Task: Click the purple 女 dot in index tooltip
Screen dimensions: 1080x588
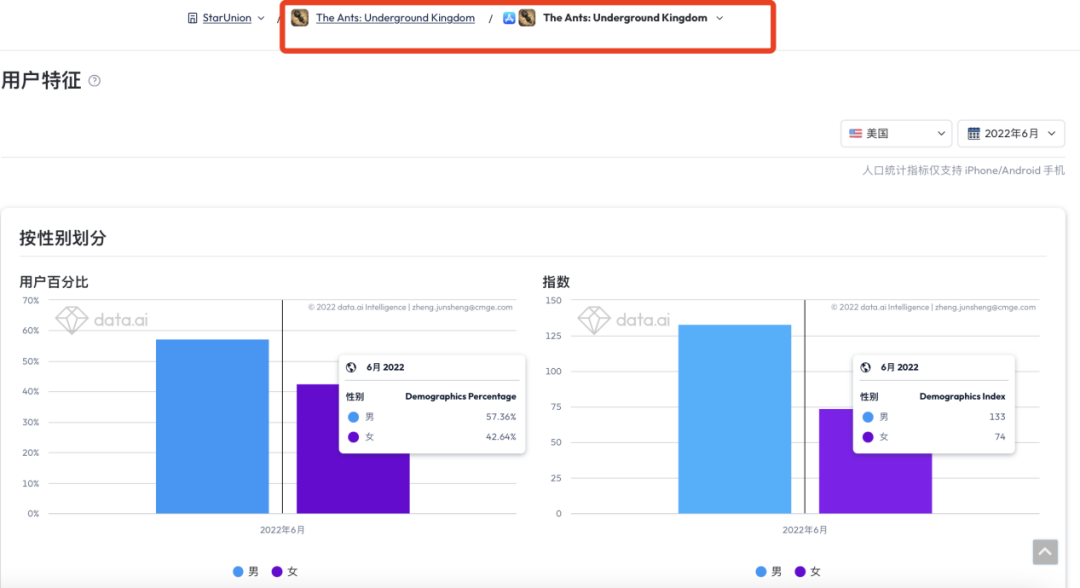Action: pos(868,437)
